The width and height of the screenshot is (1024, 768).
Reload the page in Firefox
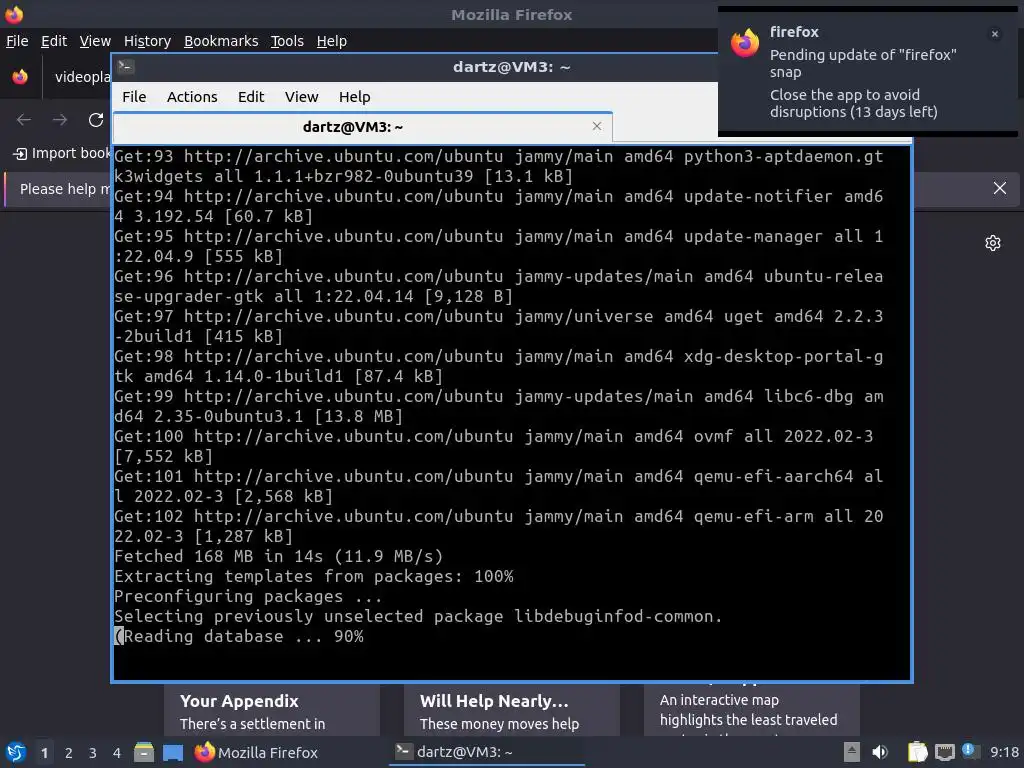point(96,120)
